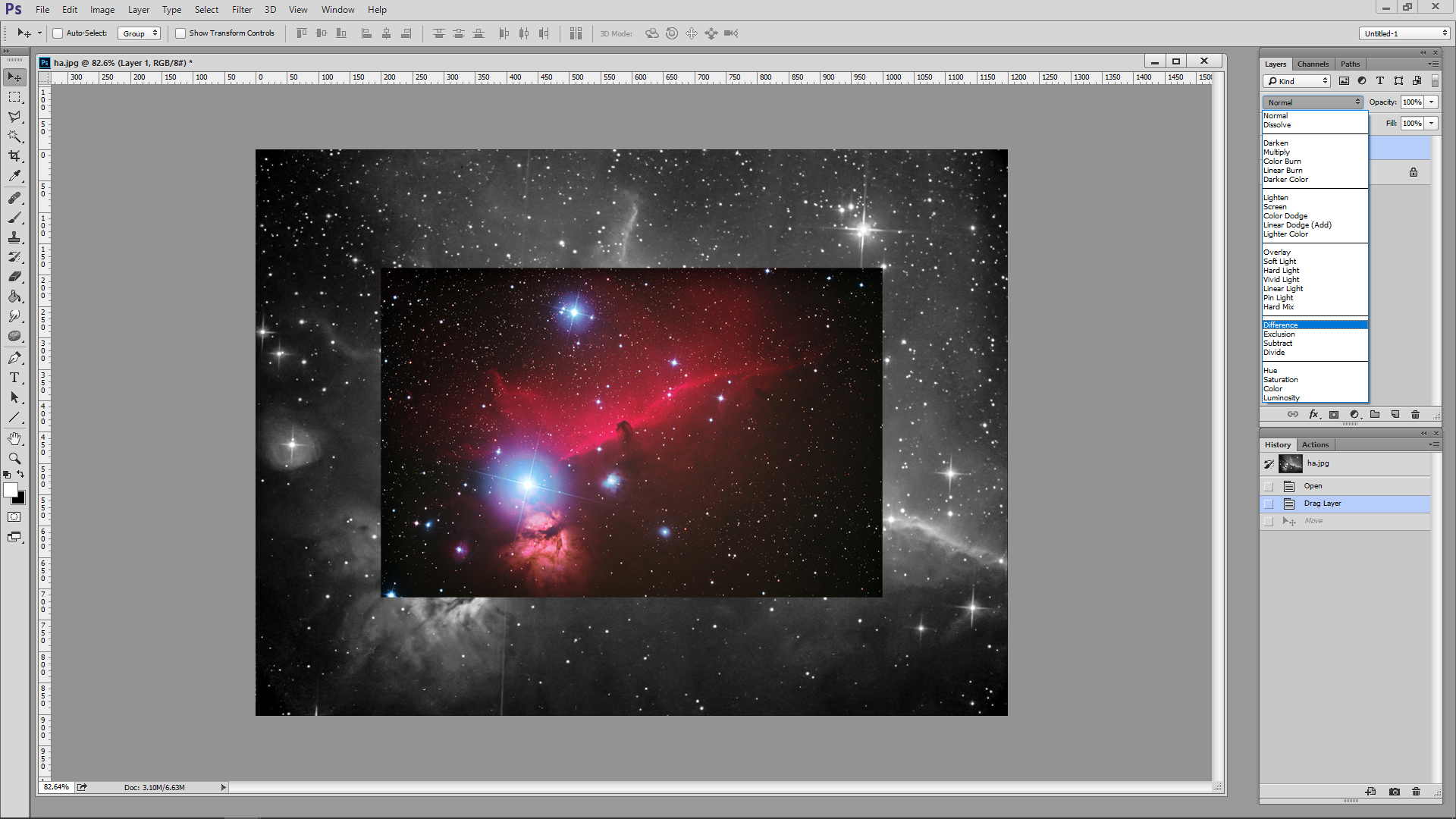Viewport: 1456px width, 819px height.
Task: Enable the Auto-Select checkbox
Action: (x=58, y=33)
